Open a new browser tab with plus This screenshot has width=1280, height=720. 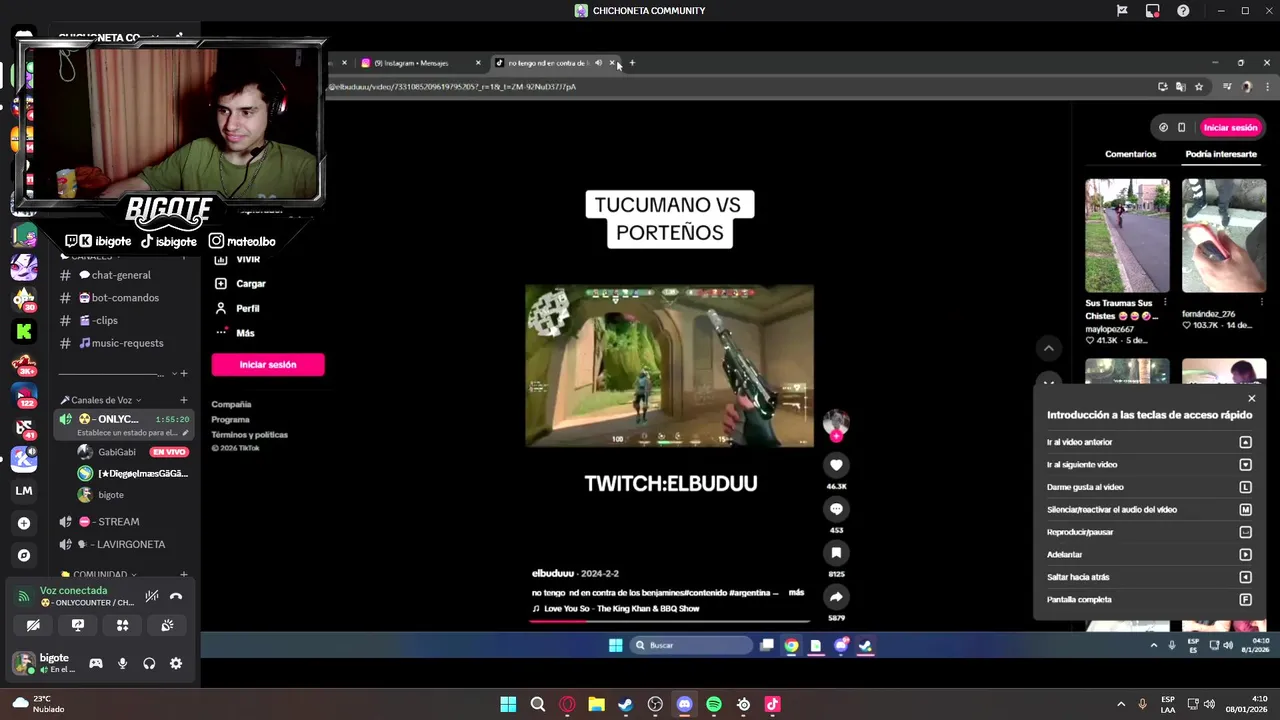point(632,63)
